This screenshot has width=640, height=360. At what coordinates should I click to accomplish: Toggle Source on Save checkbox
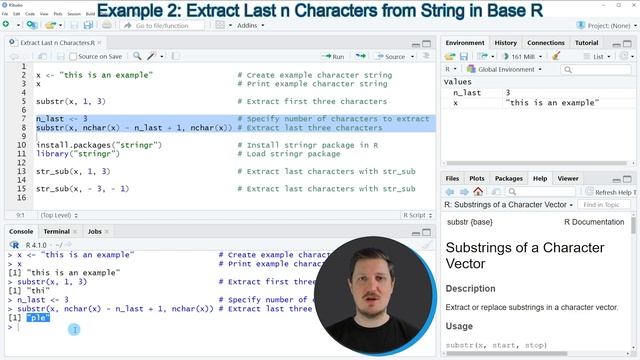73,57
